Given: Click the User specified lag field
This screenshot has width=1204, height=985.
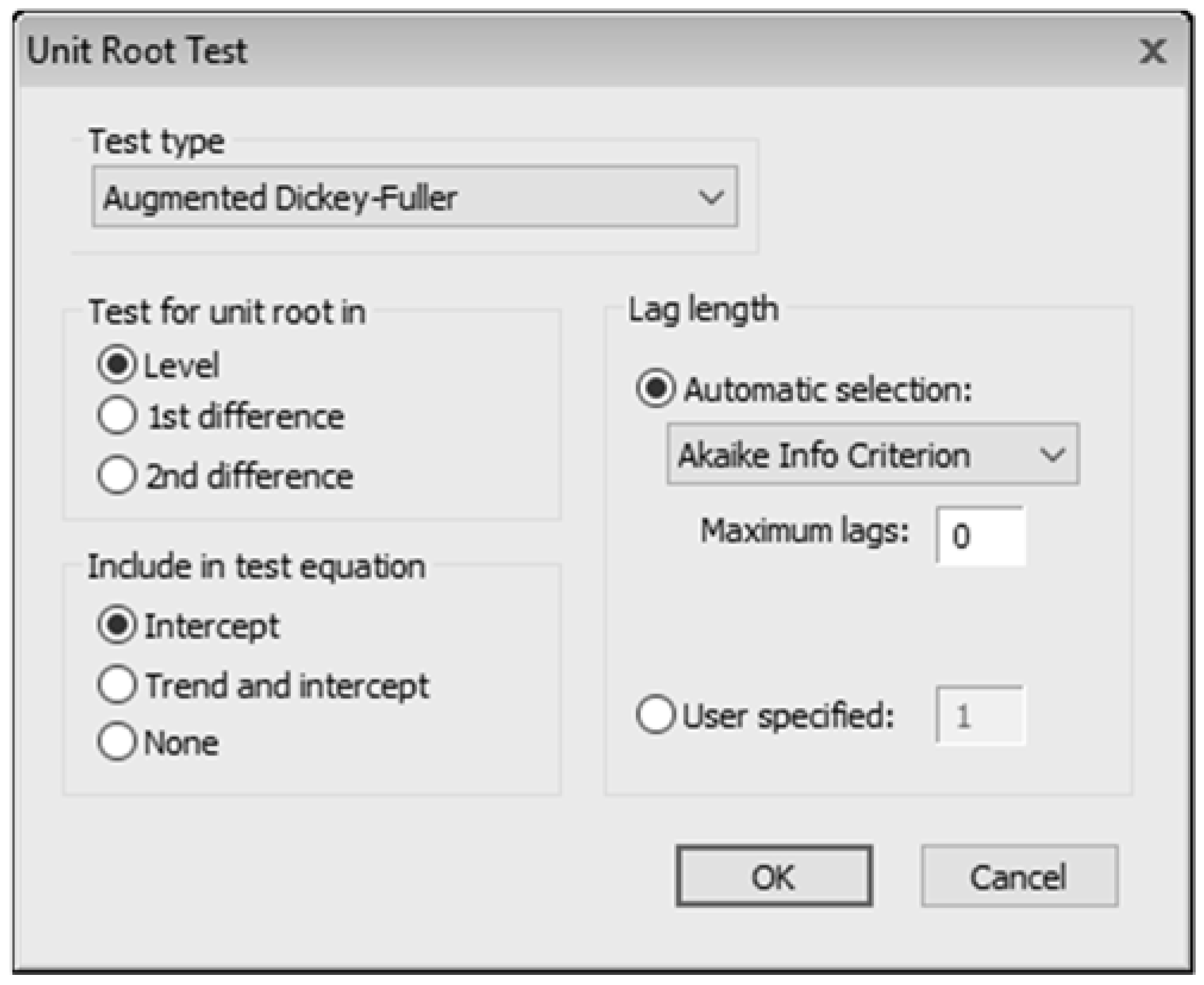Looking at the screenshot, I should click(x=980, y=716).
